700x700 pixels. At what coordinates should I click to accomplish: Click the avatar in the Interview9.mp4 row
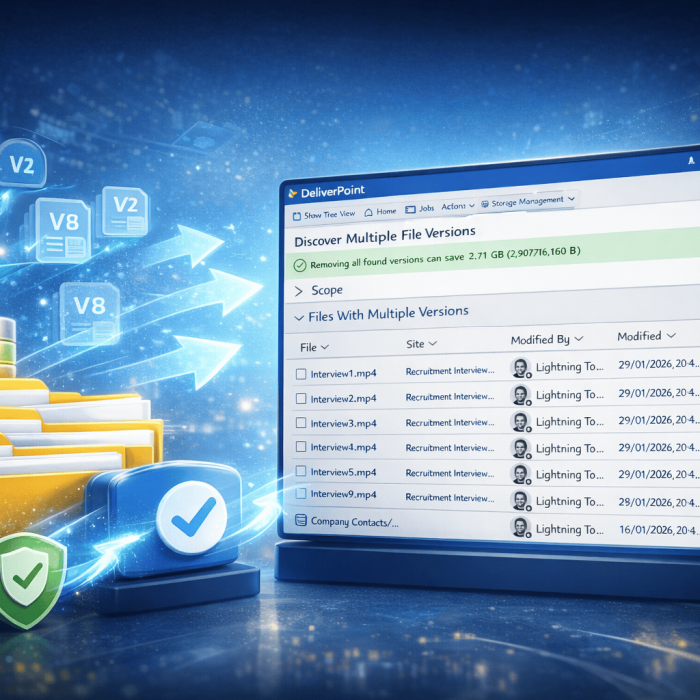pyautogui.click(x=521, y=501)
